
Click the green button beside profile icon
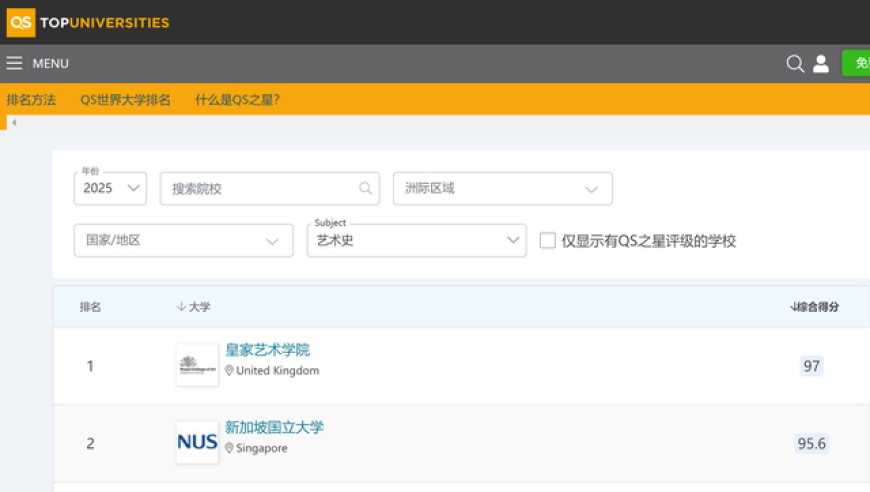(856, 63)
